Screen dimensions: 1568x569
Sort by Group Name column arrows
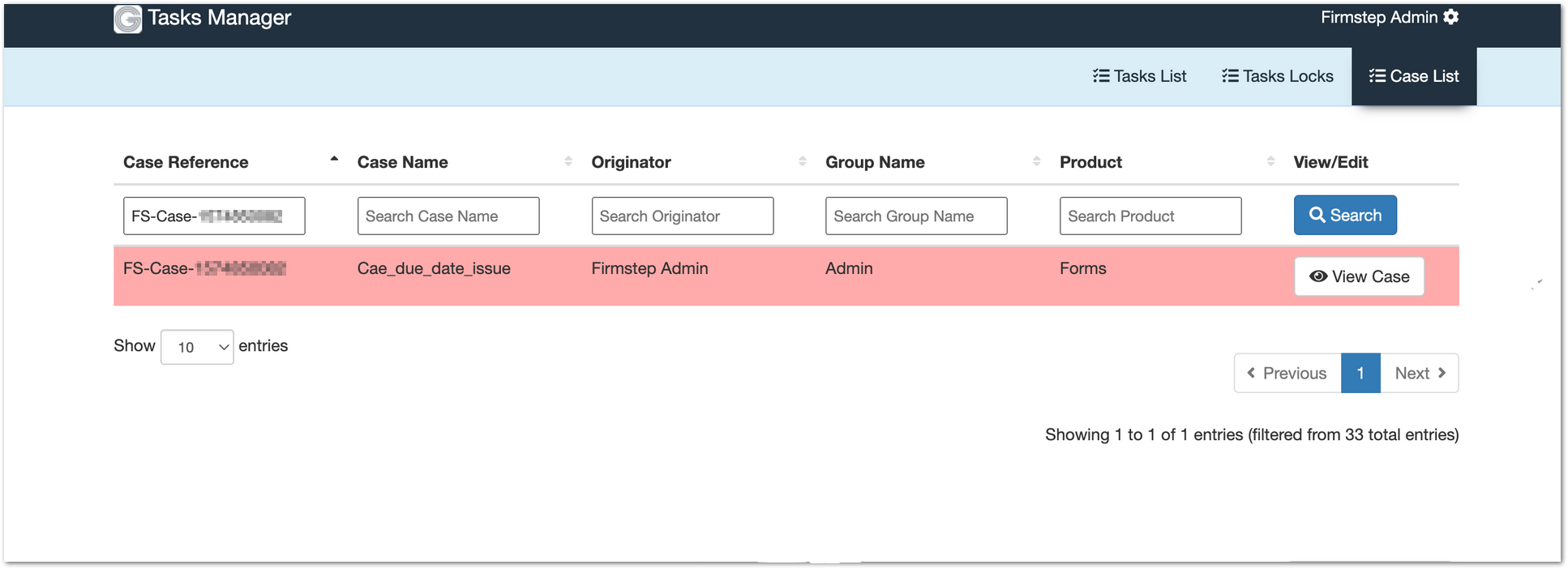click(1036, 161)
